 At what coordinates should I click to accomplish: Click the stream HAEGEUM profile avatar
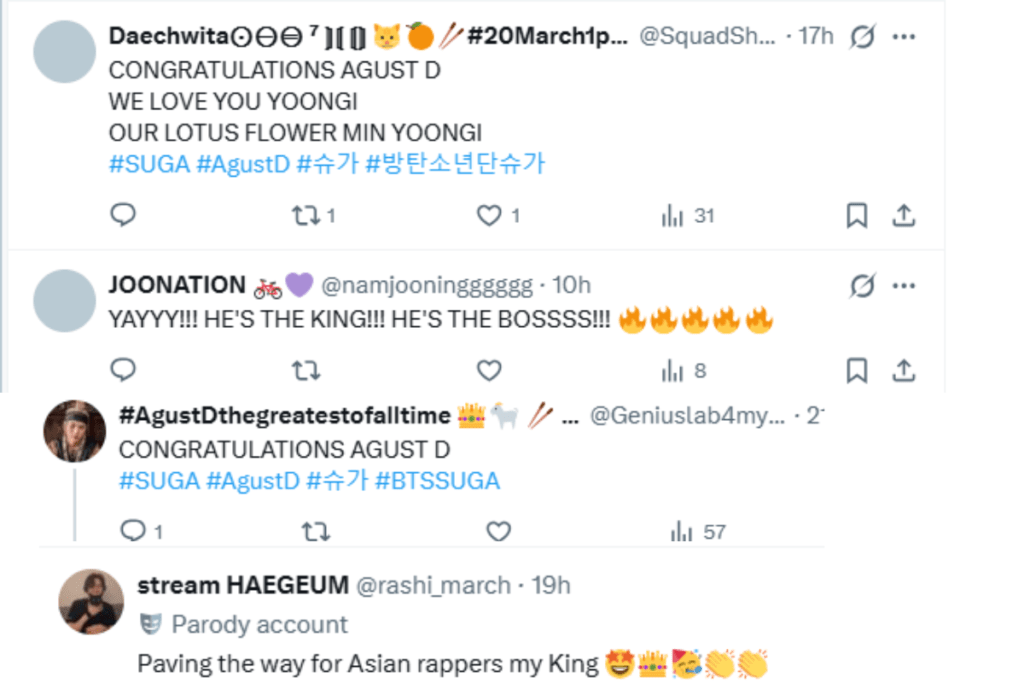pos(91,602)
